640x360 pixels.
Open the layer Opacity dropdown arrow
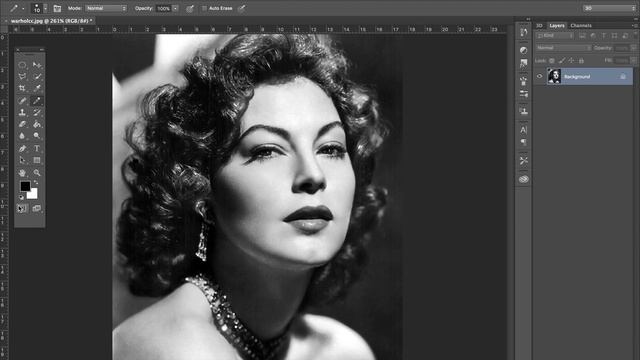tap(633, 48)
